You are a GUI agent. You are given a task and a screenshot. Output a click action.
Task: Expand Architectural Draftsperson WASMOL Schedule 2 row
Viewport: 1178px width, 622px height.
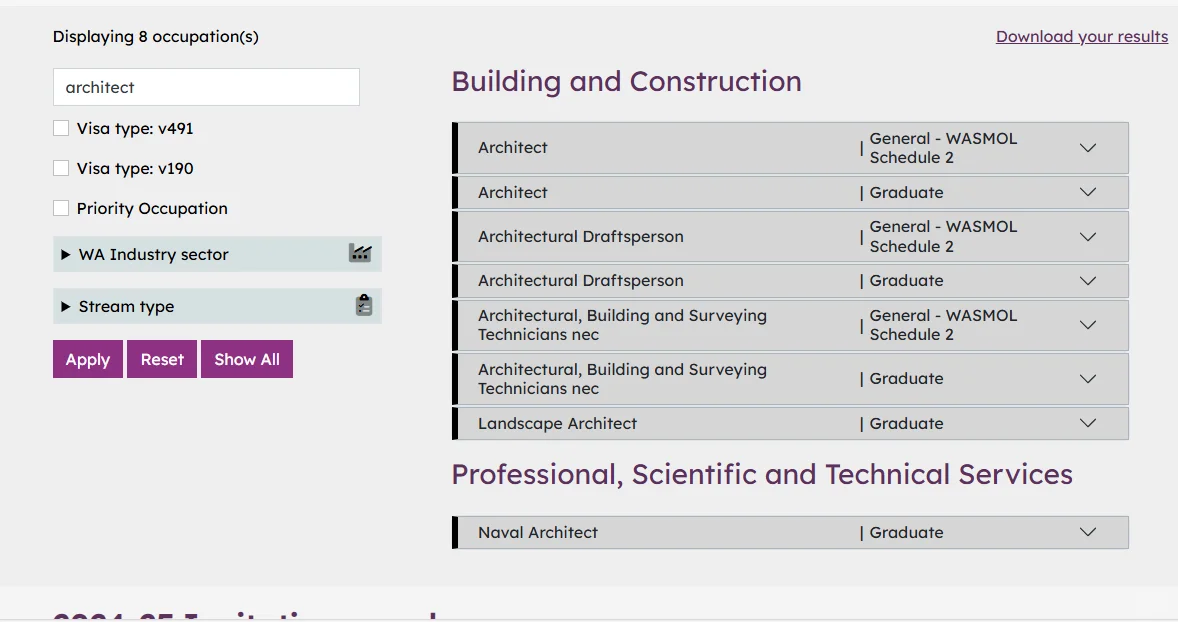tap(790, 237)
